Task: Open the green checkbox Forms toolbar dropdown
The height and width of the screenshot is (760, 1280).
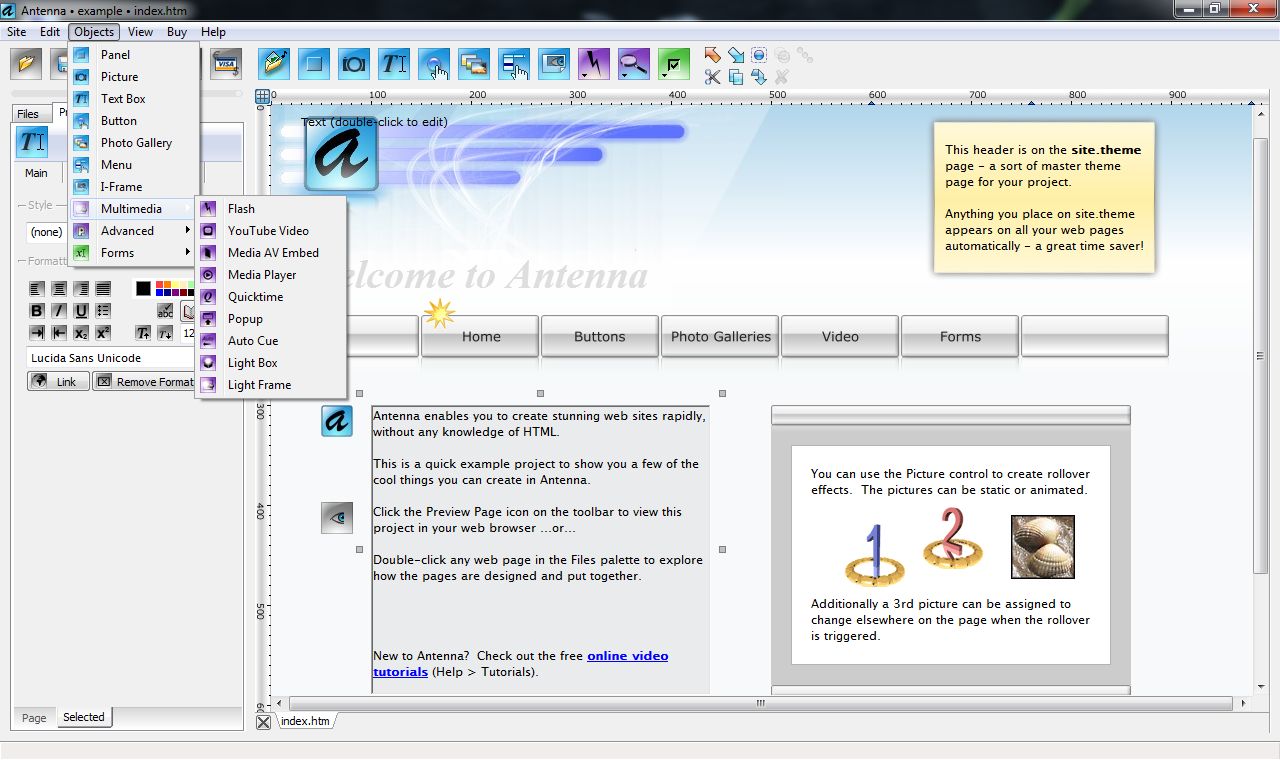Action: coord(674,64)
